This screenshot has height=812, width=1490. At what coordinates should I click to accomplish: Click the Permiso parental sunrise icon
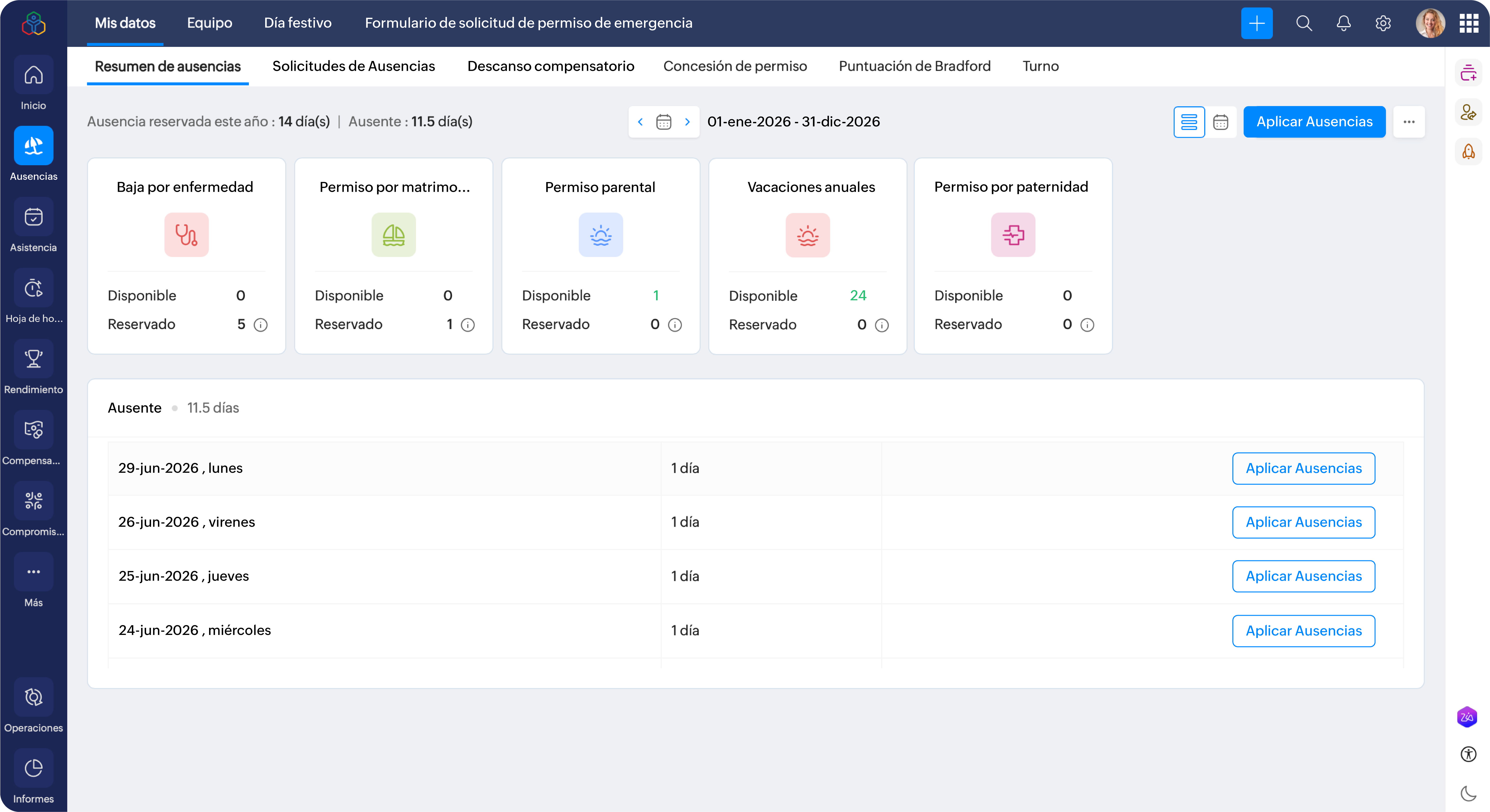click(600, 235)
